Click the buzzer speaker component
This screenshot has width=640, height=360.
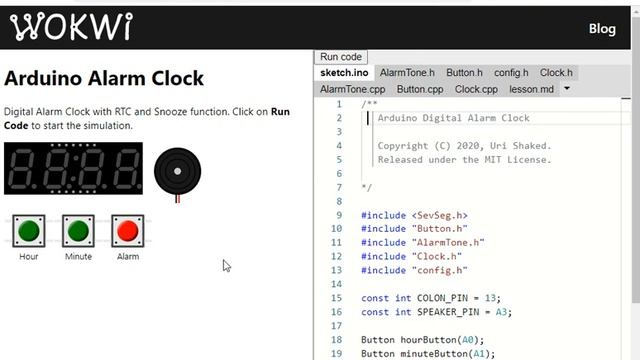[x=178, y=171]
